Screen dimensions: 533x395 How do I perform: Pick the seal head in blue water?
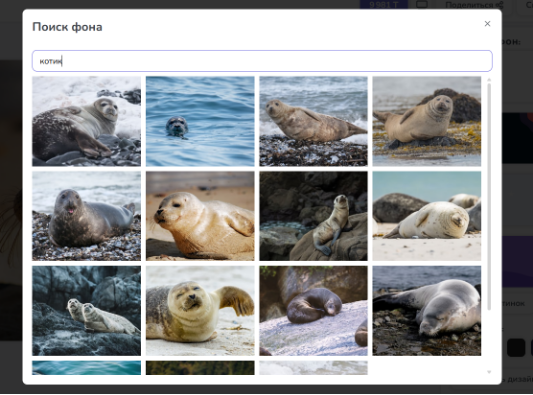[x=200, y=121]
